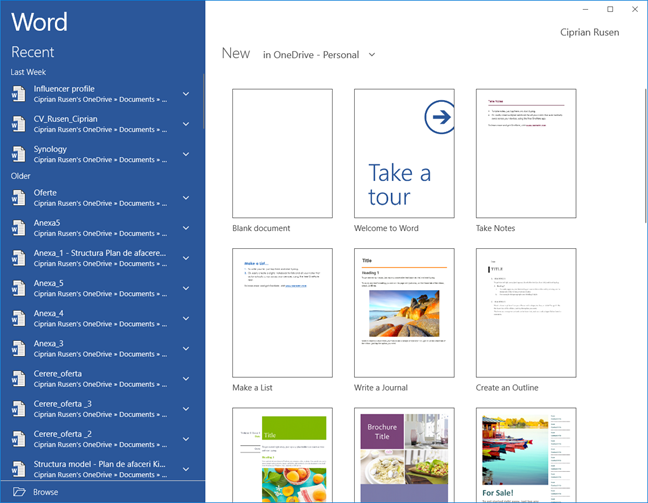Viewport: 648px width, 503px height.
Task: Click the circled arrow on Take a tour
Action: 440,117
